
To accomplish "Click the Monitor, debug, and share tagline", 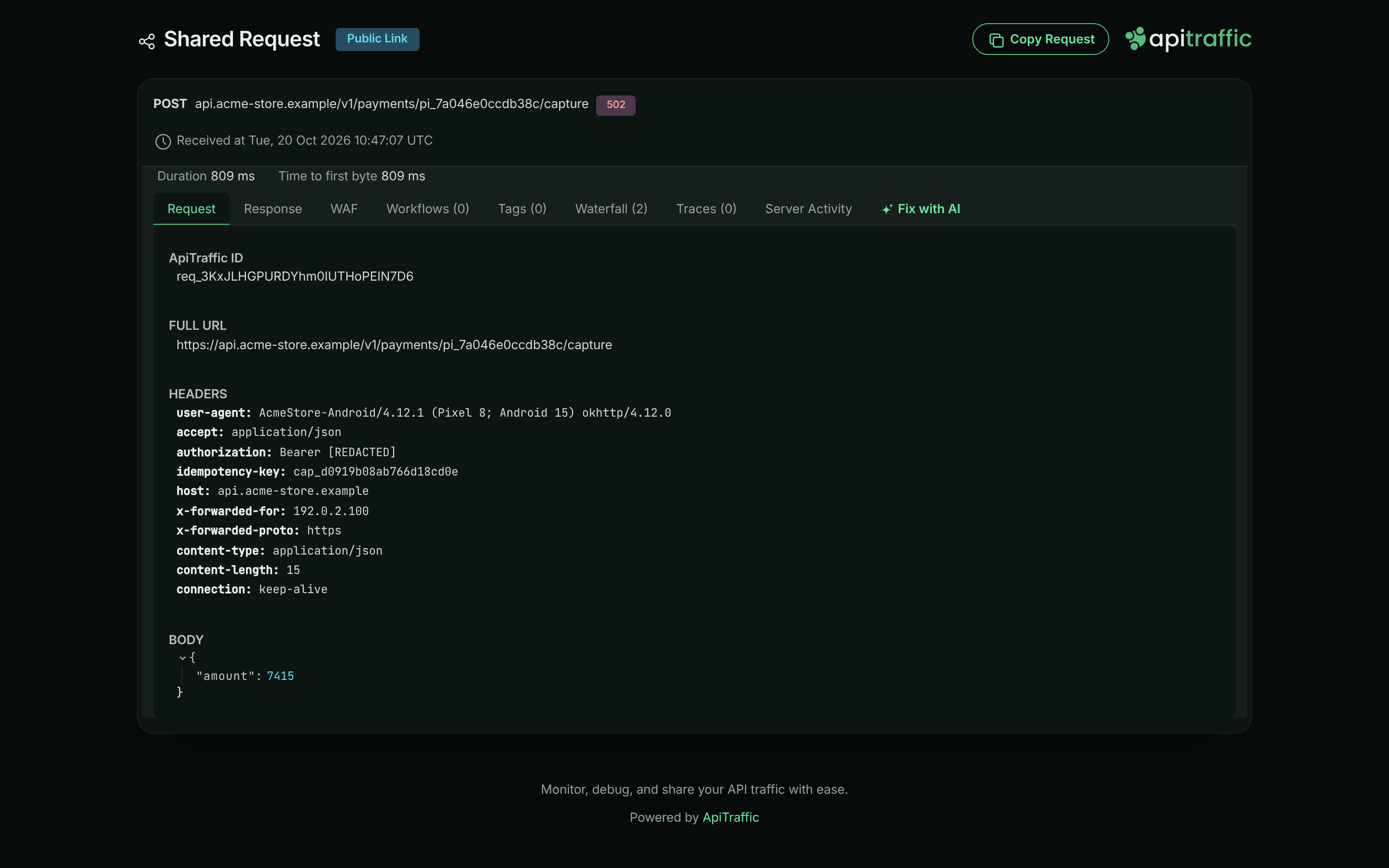I will (694, 790).
